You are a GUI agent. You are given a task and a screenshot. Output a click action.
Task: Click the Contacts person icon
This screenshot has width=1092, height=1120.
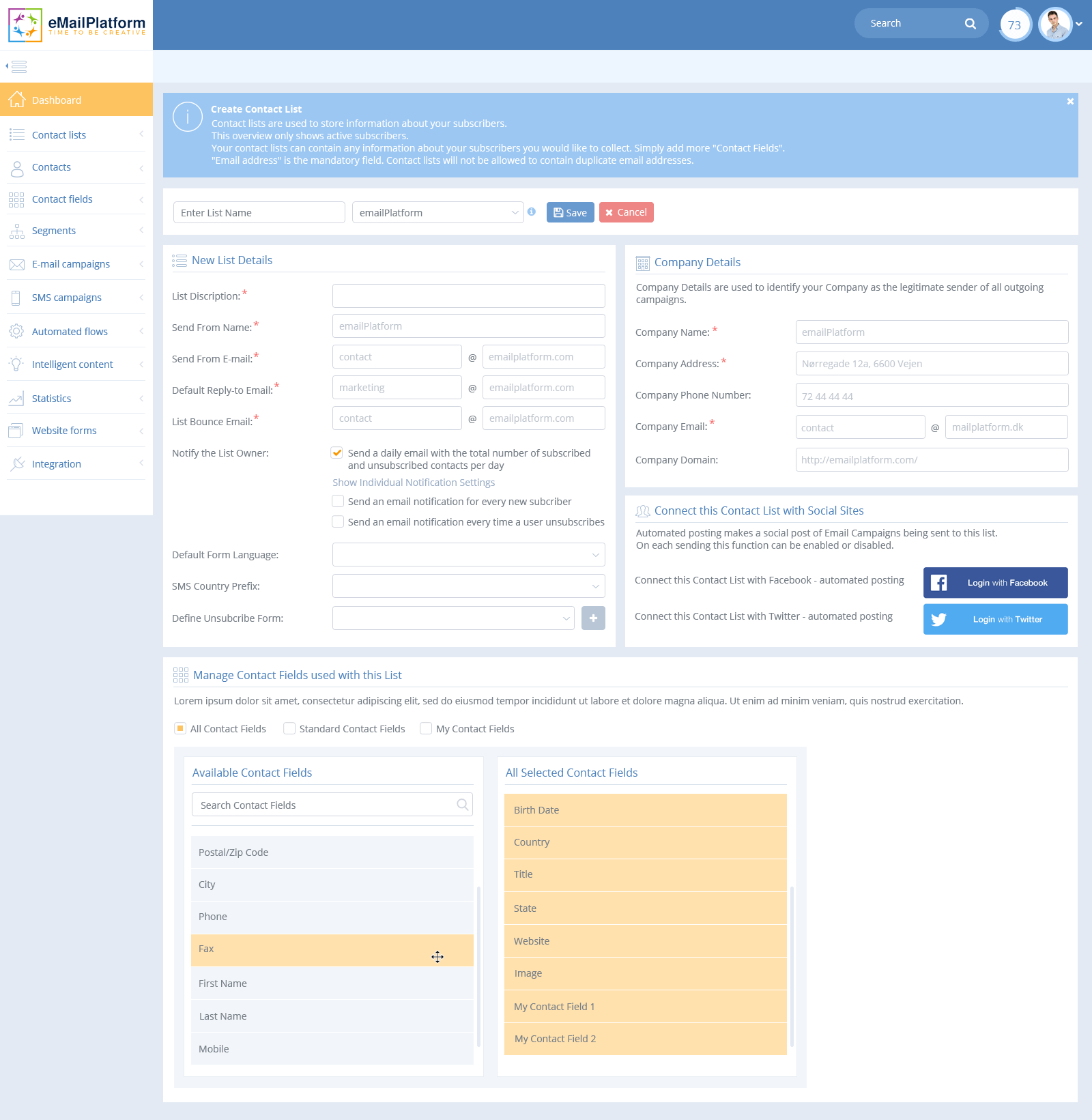pyautogui.click(x=17, y=168)
